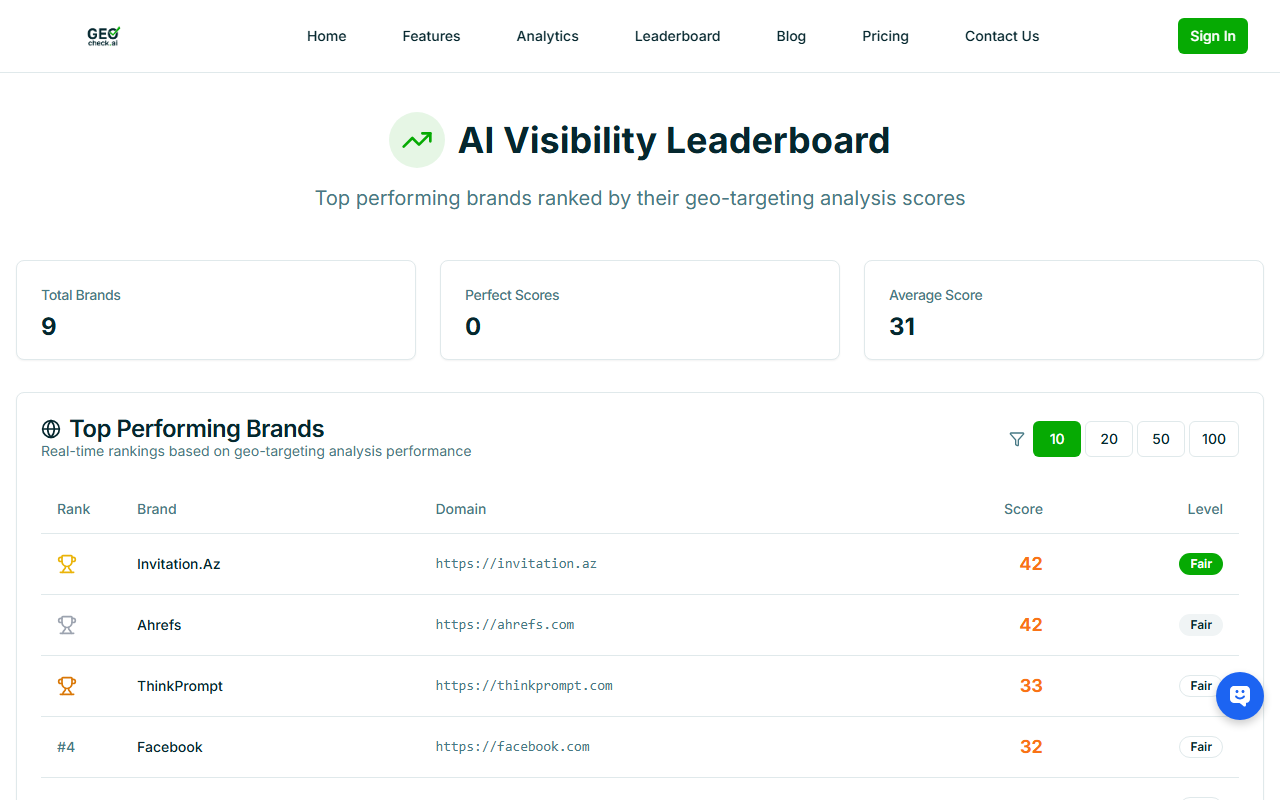Click the Fair badge for Facebook

pos(1201,747)
